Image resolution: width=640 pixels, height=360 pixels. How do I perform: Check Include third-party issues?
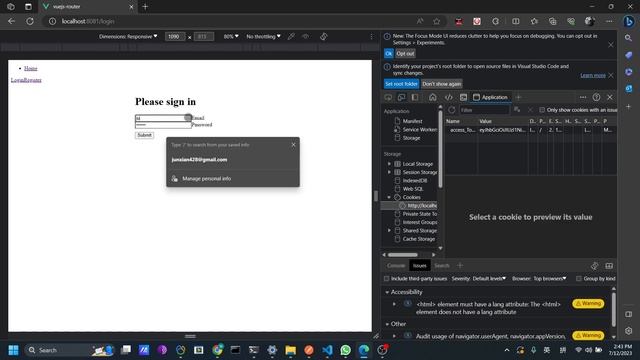[x=387, y=278]
